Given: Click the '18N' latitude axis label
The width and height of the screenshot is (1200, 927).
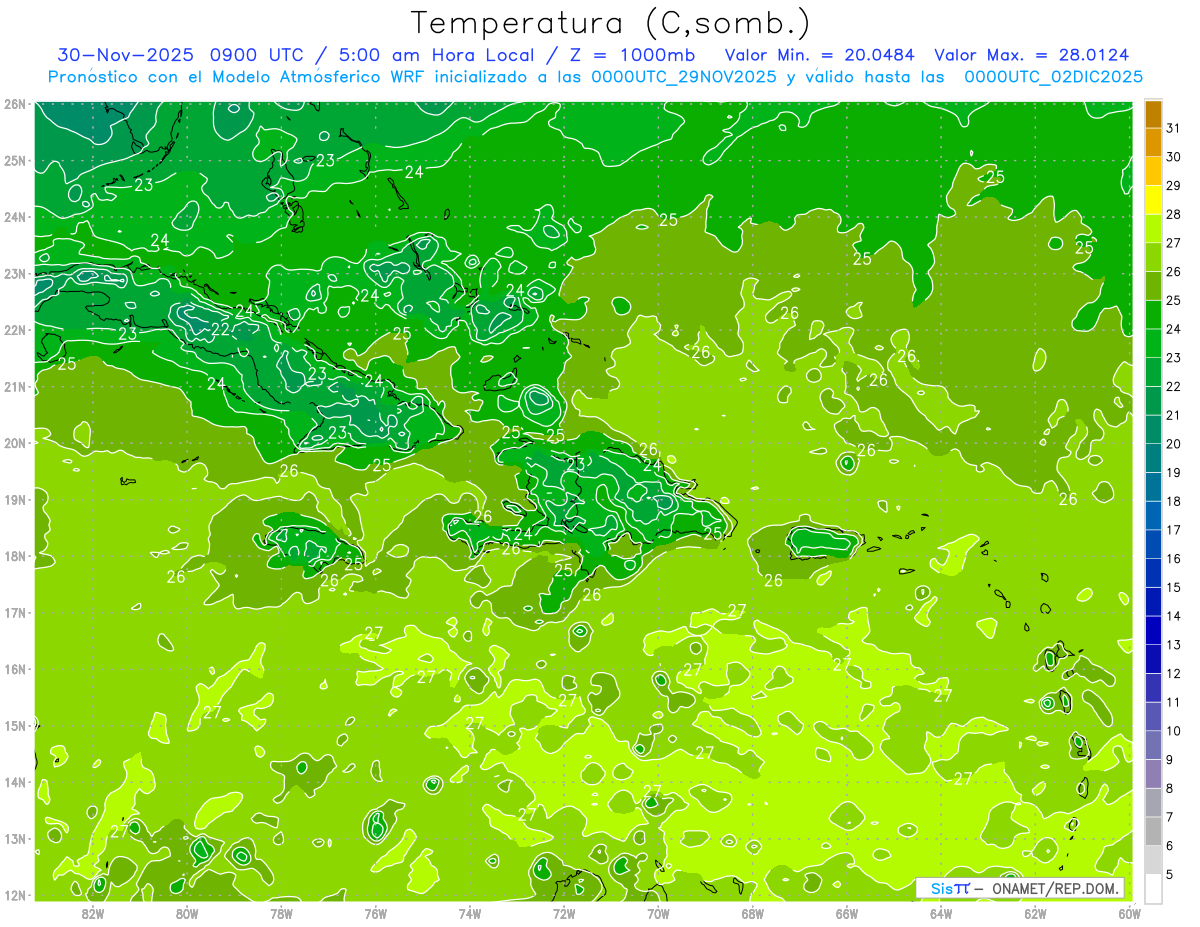Looking at the screenshot, I should (x=14, y=556).
